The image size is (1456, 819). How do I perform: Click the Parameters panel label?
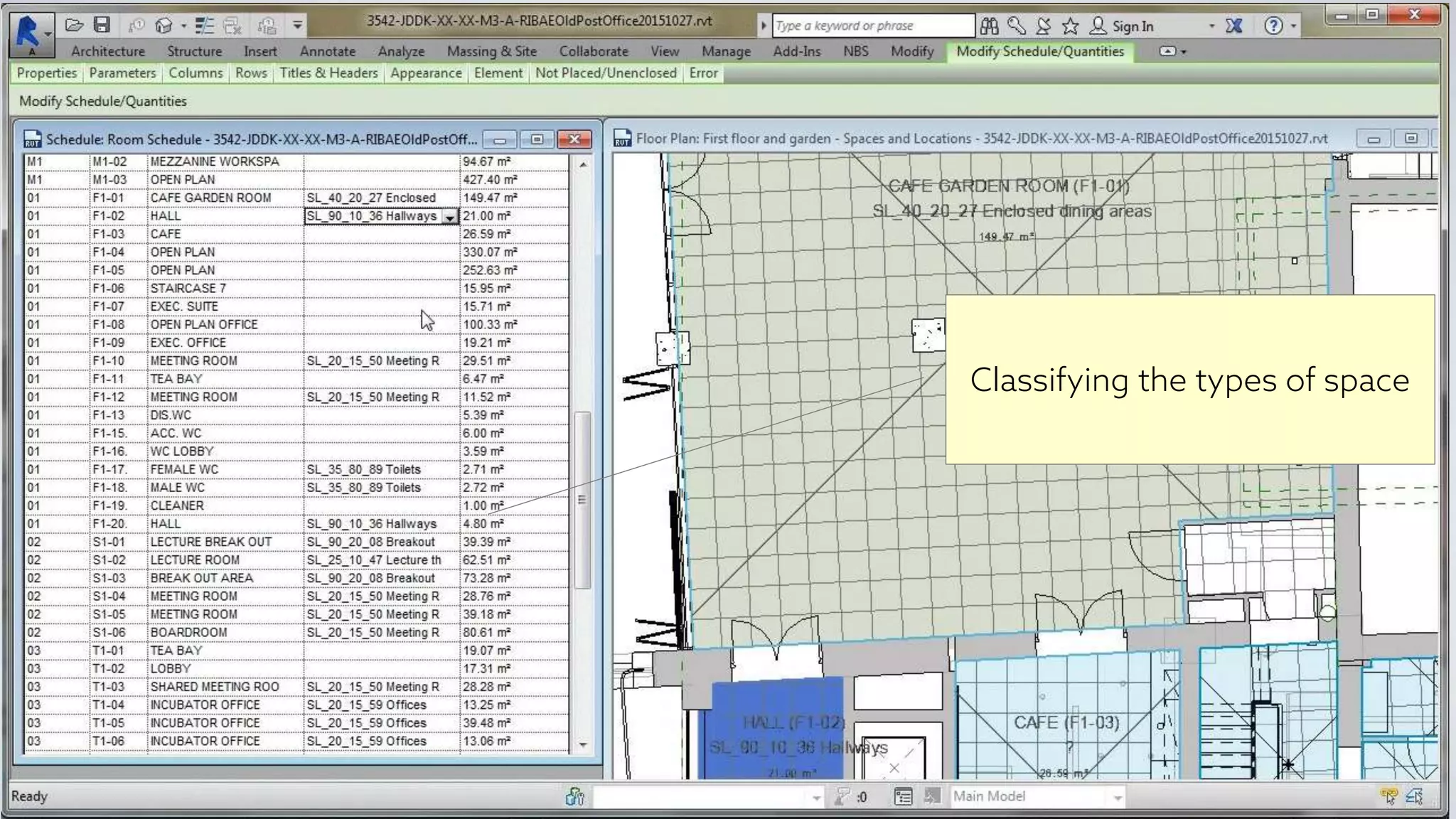[122, 73]
